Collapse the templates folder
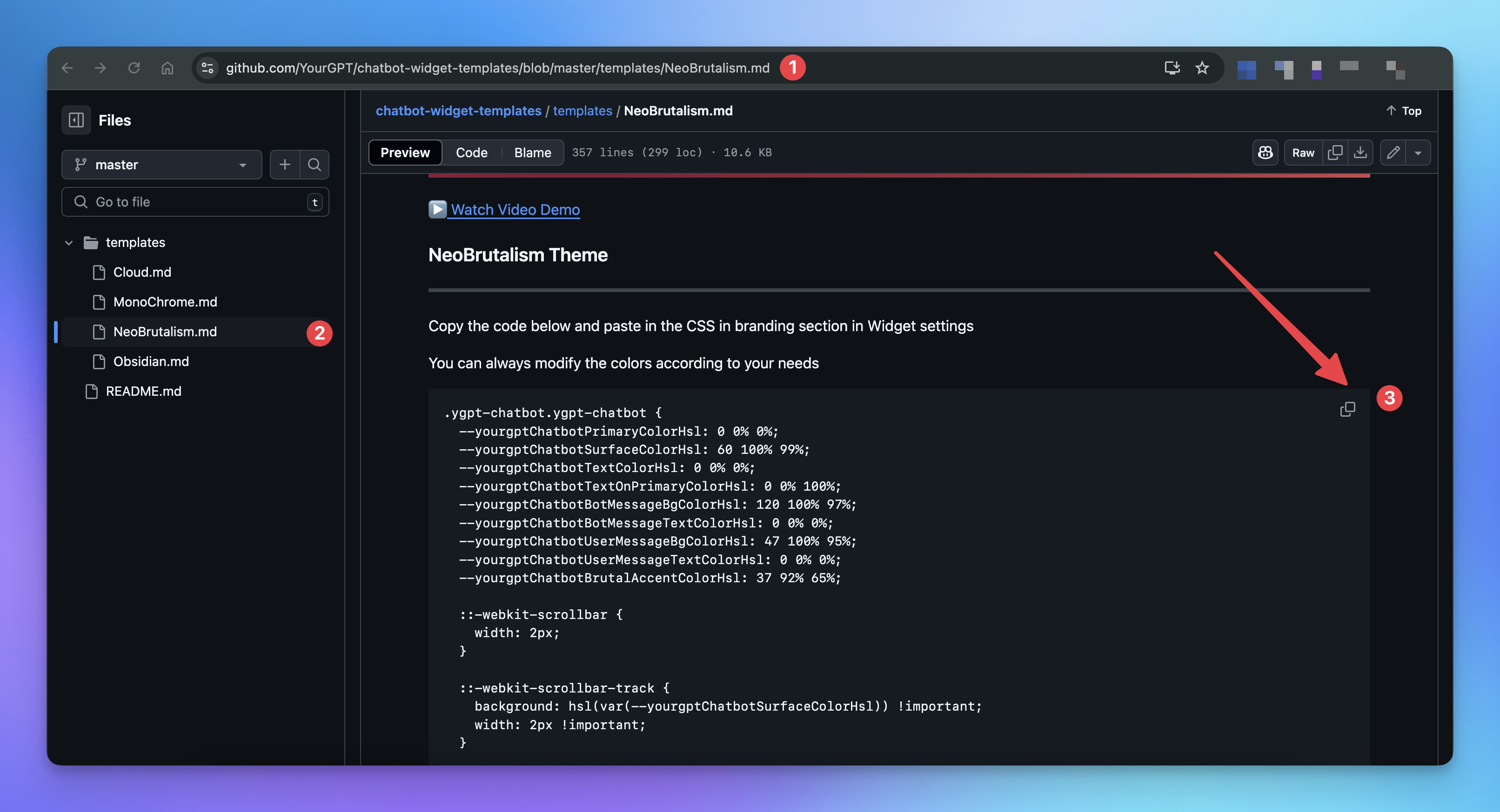Screen dimensions: 1500x812 (x=69, y=243)
